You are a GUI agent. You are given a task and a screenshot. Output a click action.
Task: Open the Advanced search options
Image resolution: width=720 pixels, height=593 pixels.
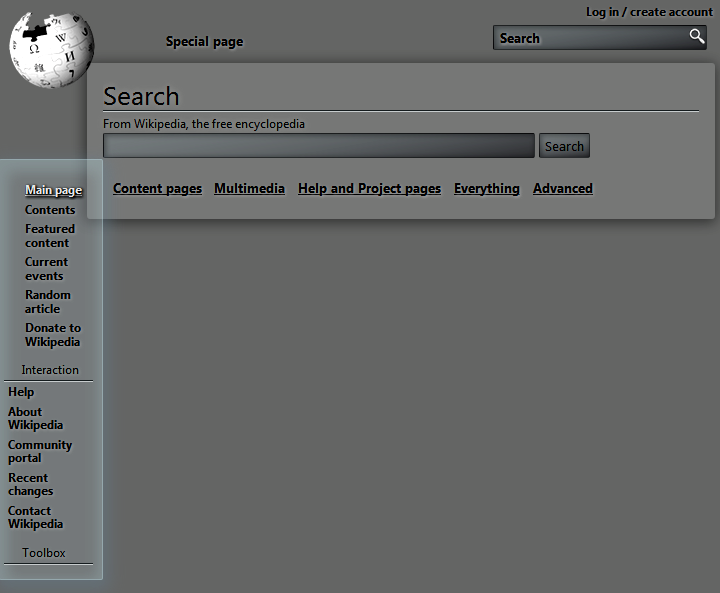click(562, 189)
